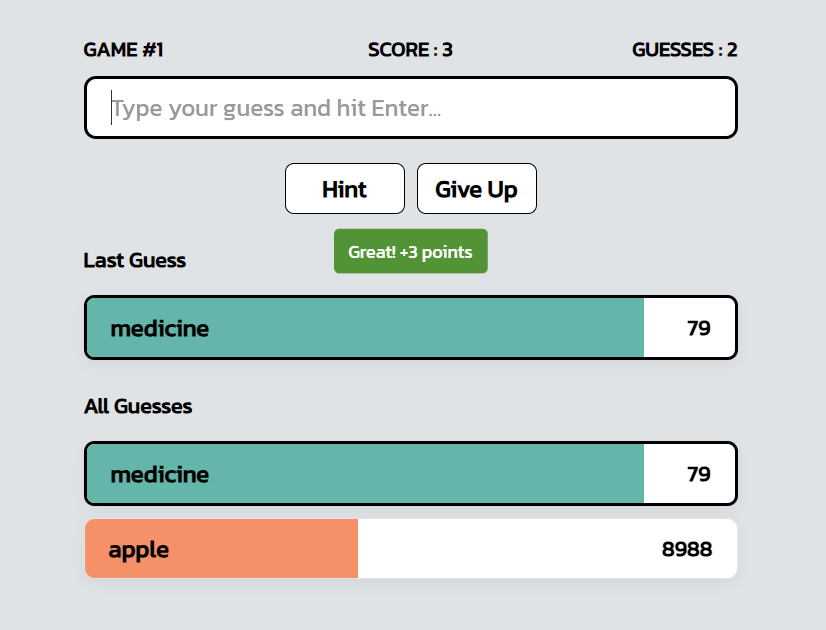Screen dimensions: 826x630
Task: Click the rank number 8988 next to apple
Action: tap(688, 548)
